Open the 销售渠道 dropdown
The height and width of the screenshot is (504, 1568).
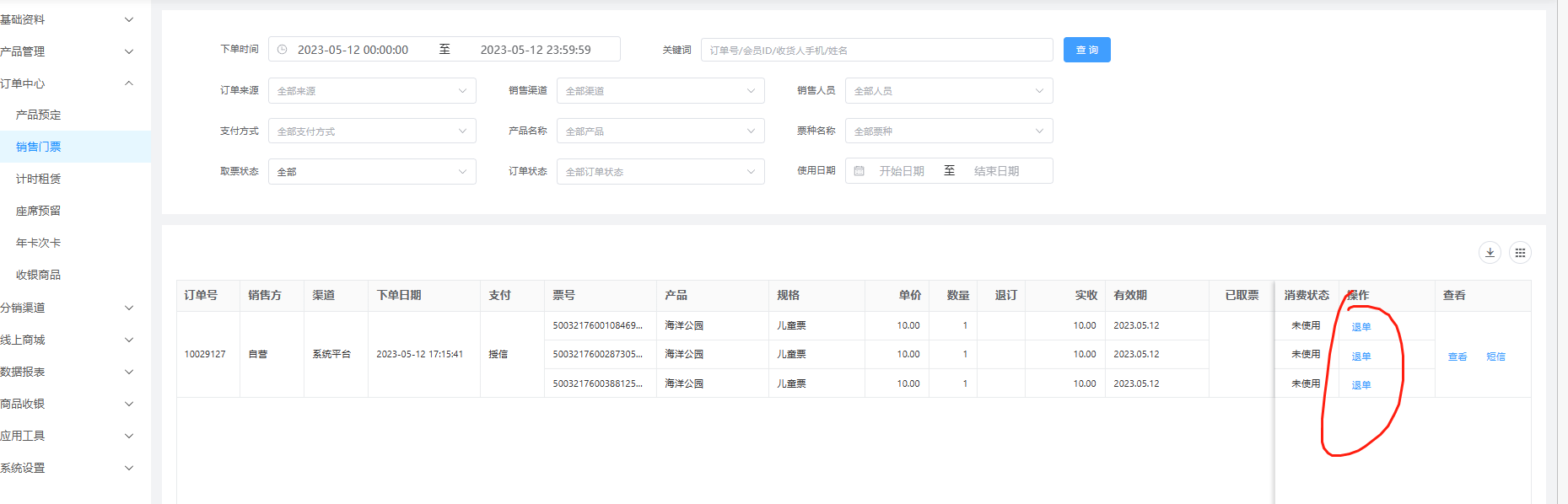tap(660, 91)
